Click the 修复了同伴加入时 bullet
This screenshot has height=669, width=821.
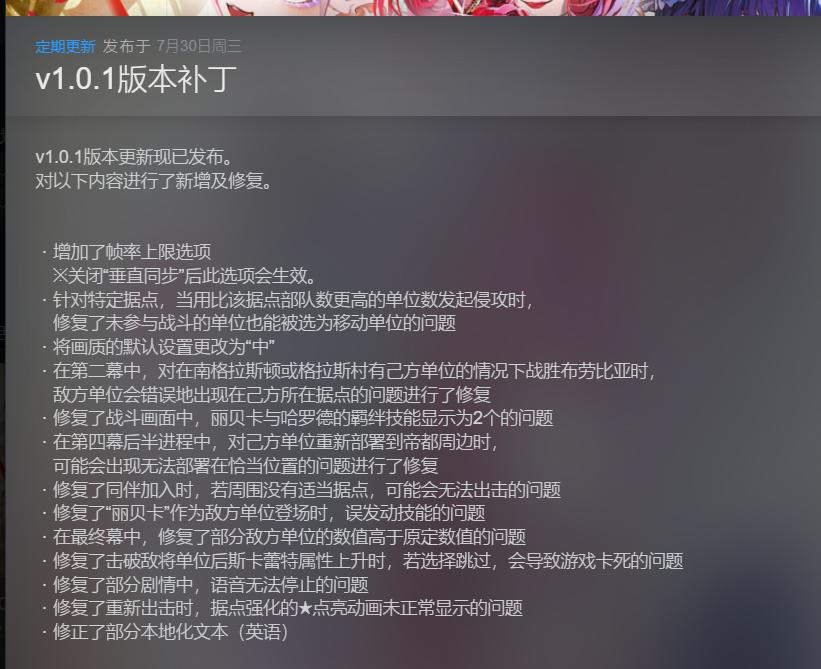pos(307,489)
